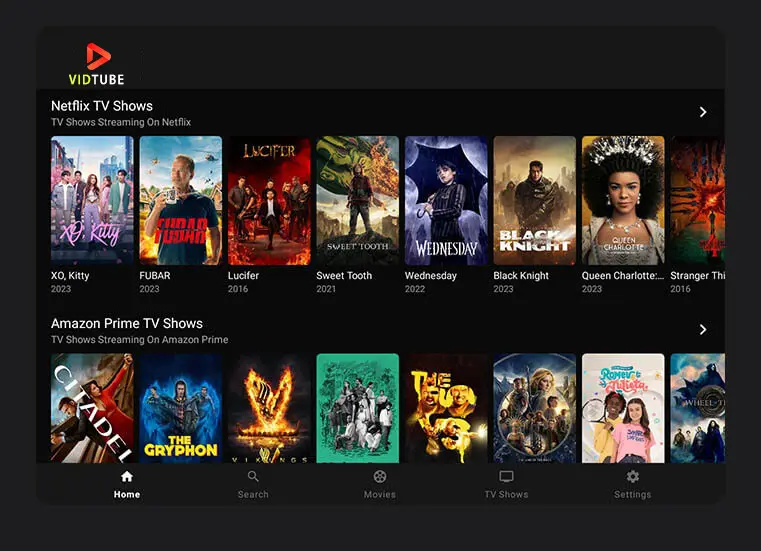Click the 2023 year under FUBAR
This screenshot has width=761, height=551.
tap(149, 289)
